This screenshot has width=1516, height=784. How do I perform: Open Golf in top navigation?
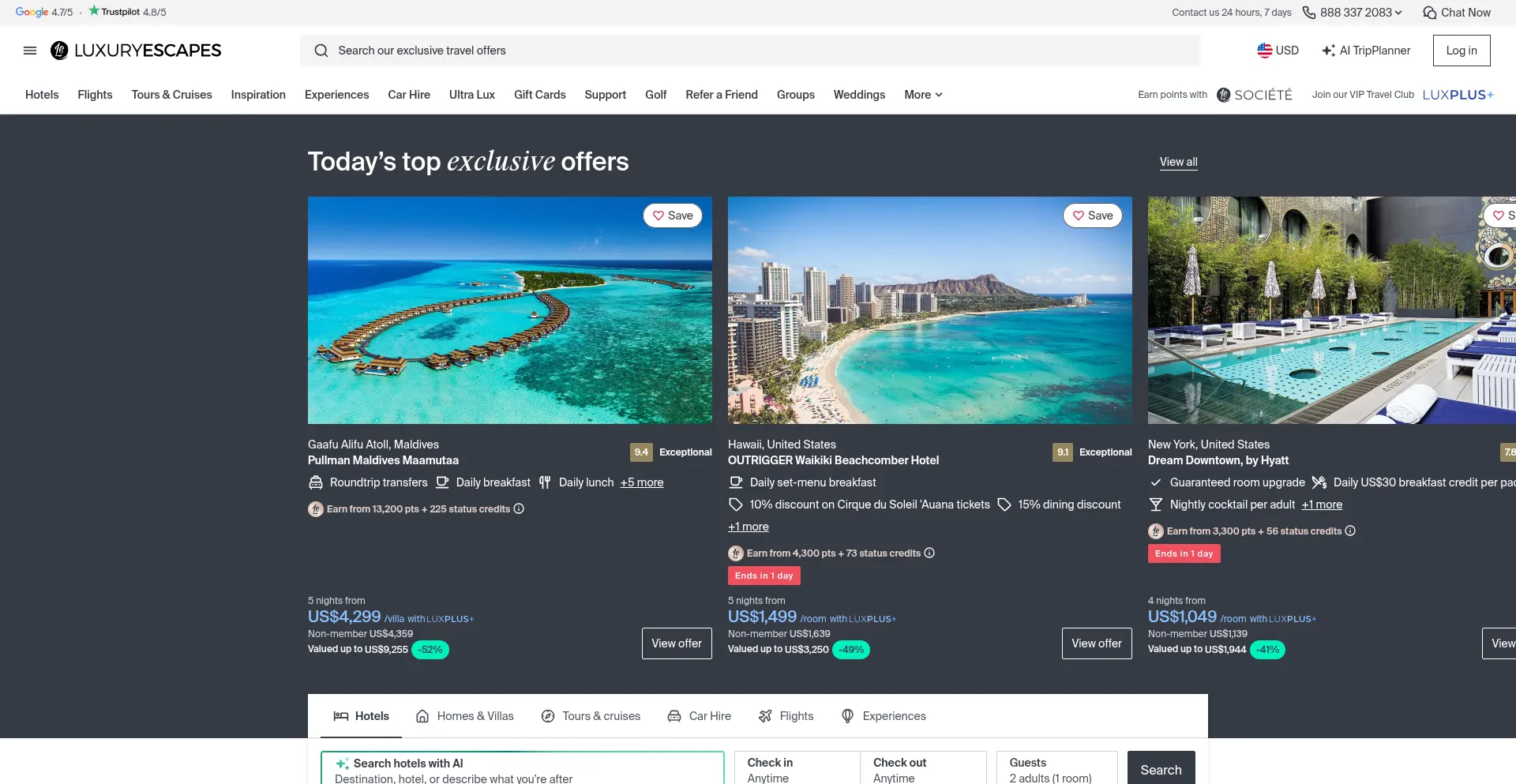point(656,95)
